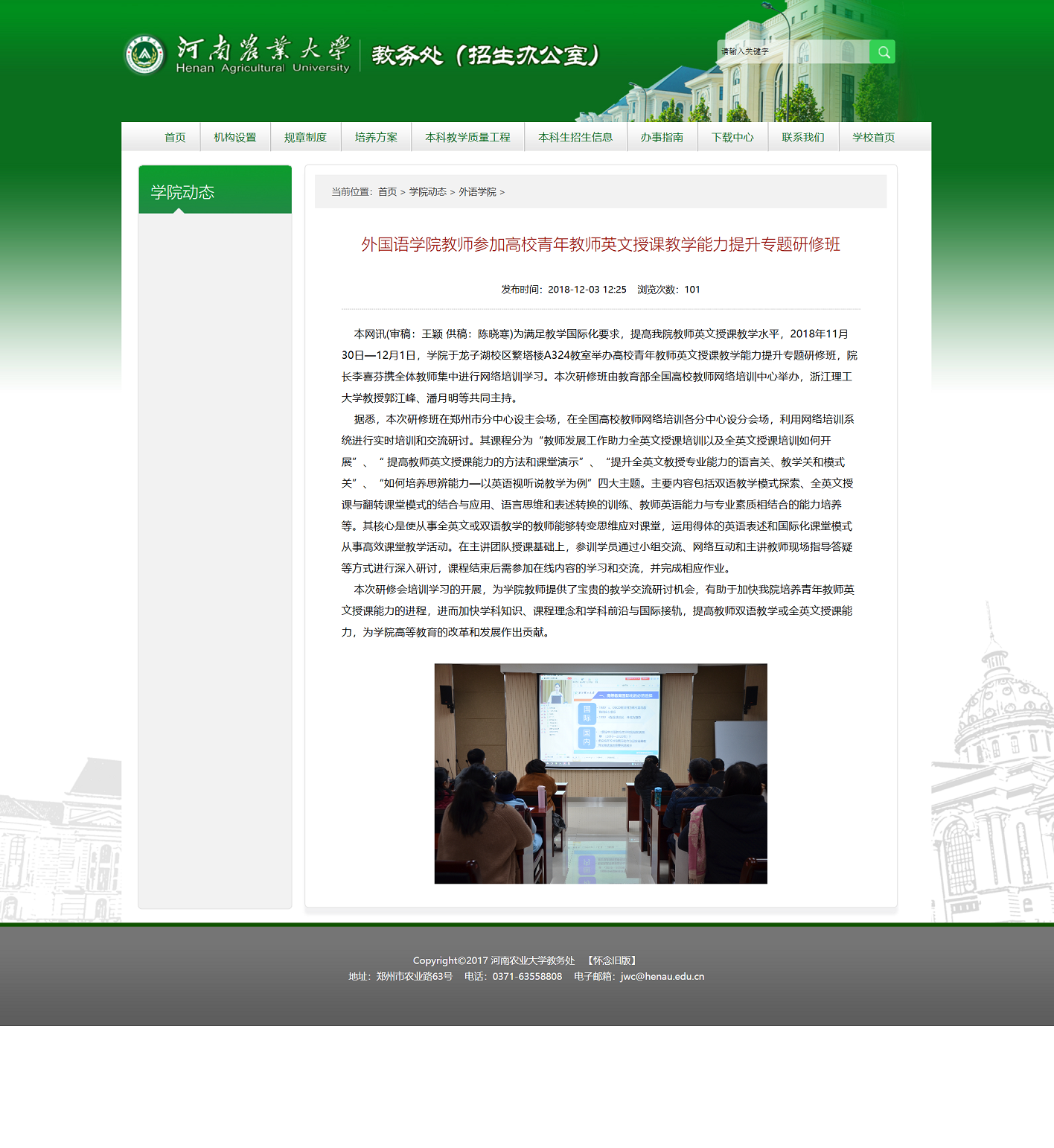Go to 下载中心 page

coord(732,138)
